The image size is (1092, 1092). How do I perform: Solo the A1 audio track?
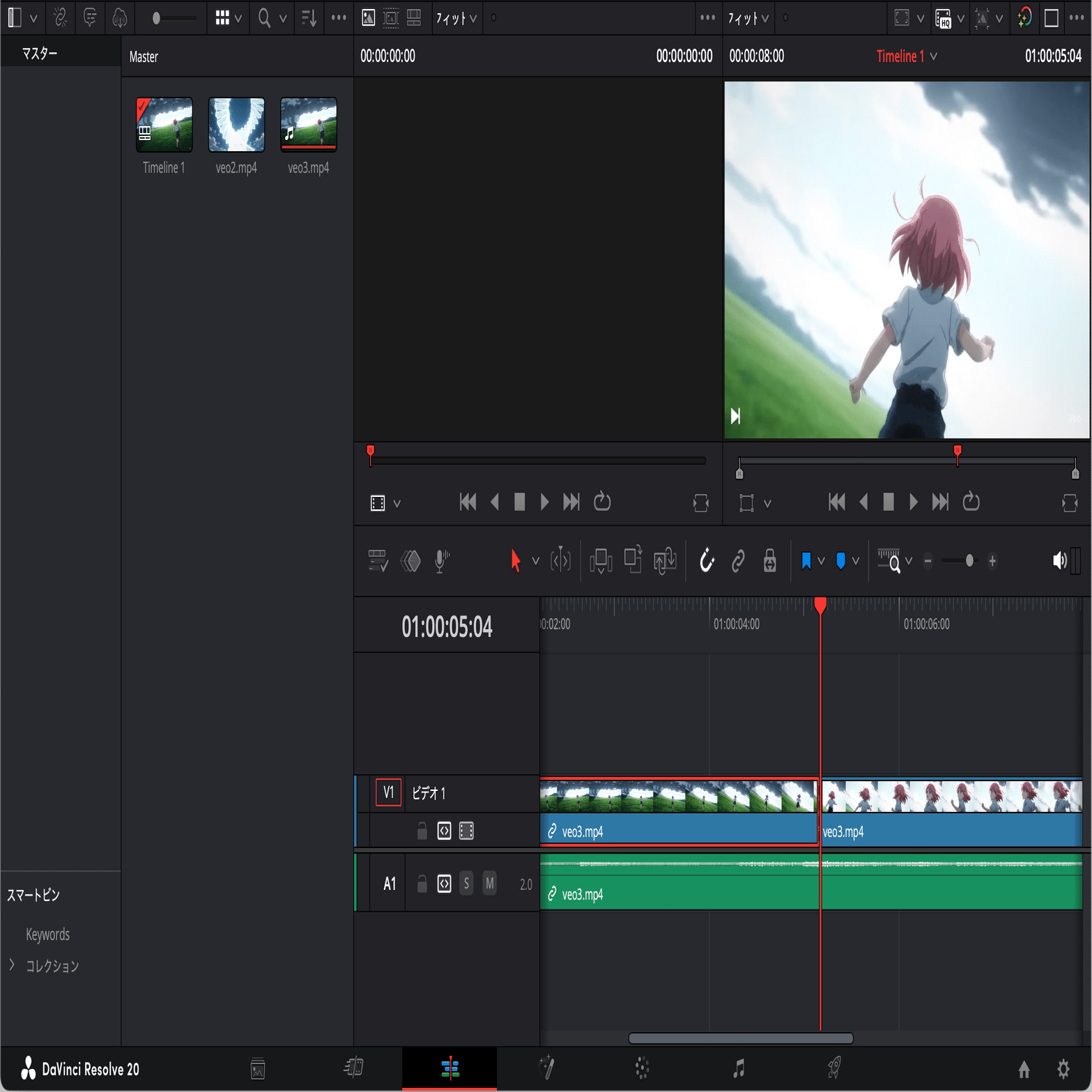click(x=466, y=883)
